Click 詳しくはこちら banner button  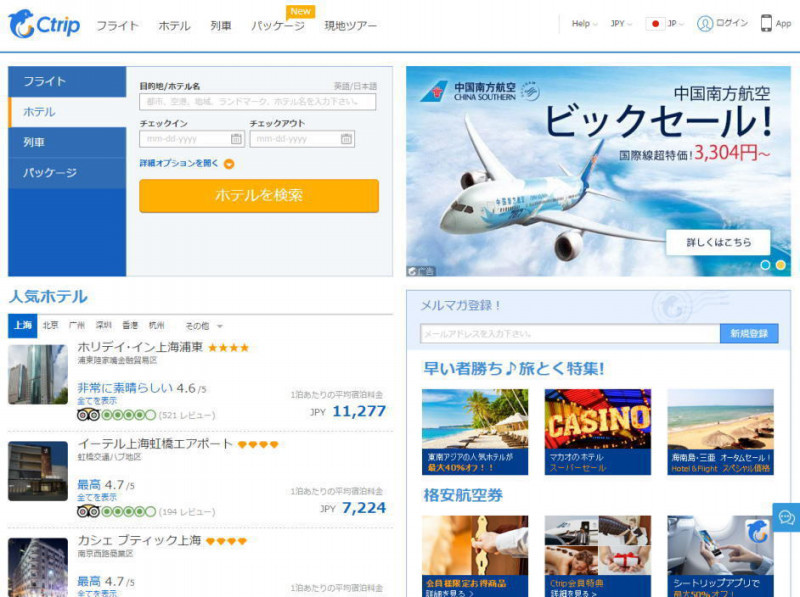[718, 242]
